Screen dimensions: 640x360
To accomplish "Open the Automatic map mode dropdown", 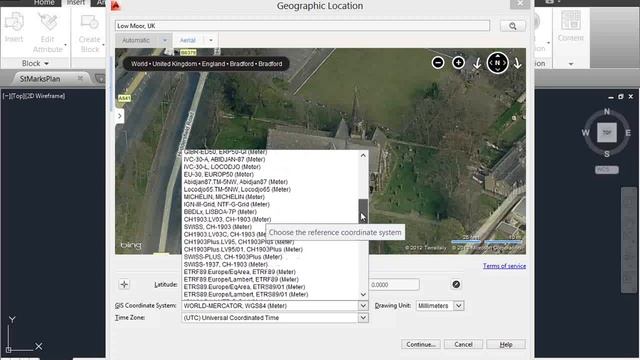I will click(164, 40).
